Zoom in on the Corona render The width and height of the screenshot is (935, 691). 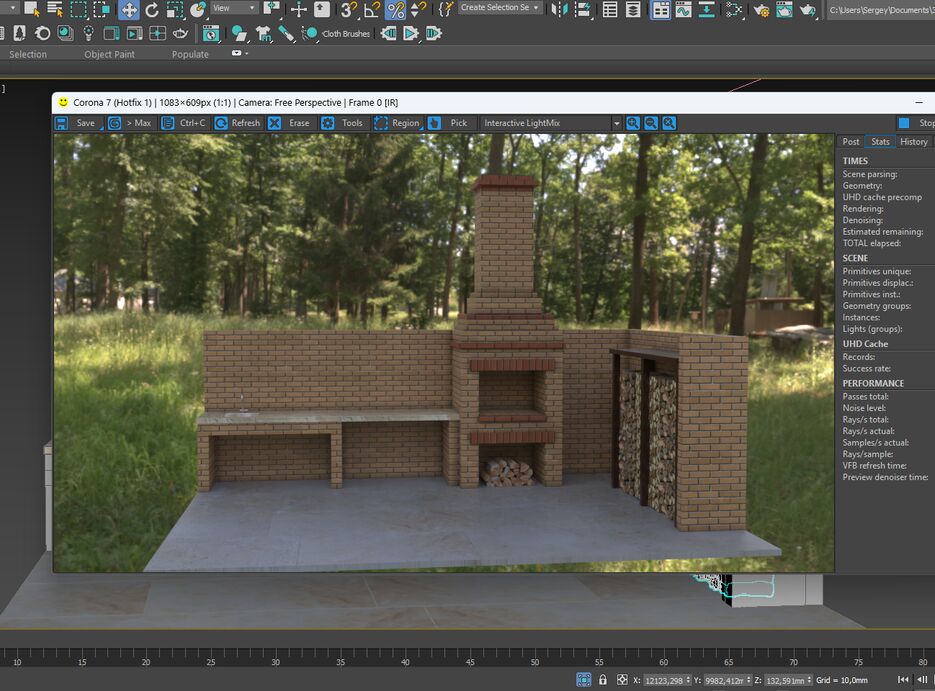click(x=633, y=123)
